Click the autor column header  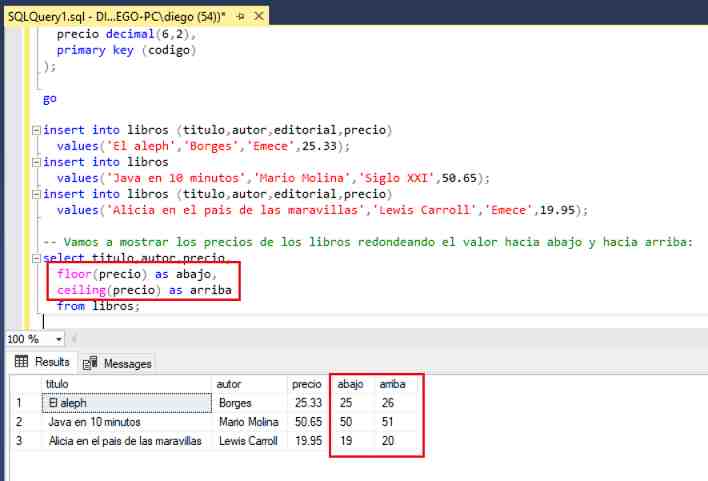point(249,384)
